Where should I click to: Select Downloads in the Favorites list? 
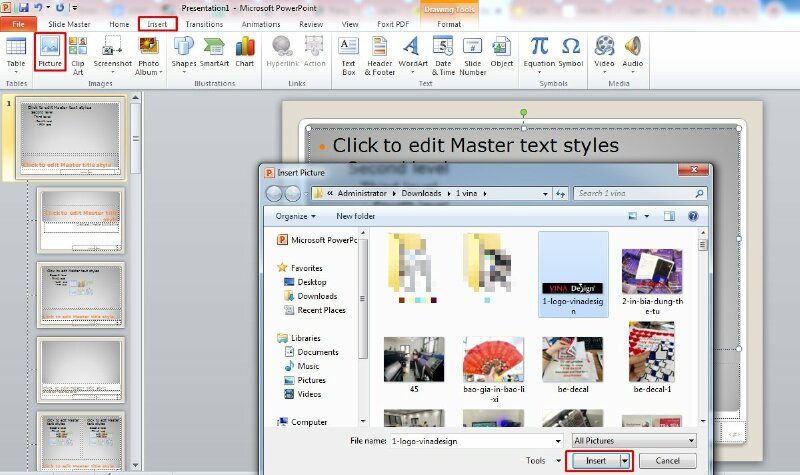click(x=310, y=296)
